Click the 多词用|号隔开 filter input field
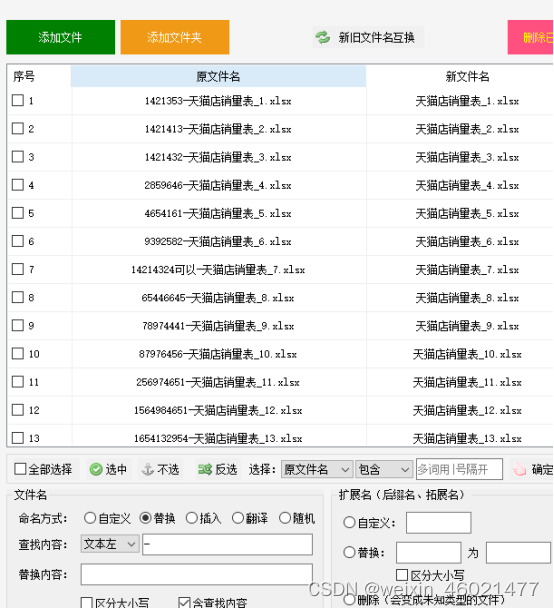This screenshot has height=608, width=554. [459, 469]
